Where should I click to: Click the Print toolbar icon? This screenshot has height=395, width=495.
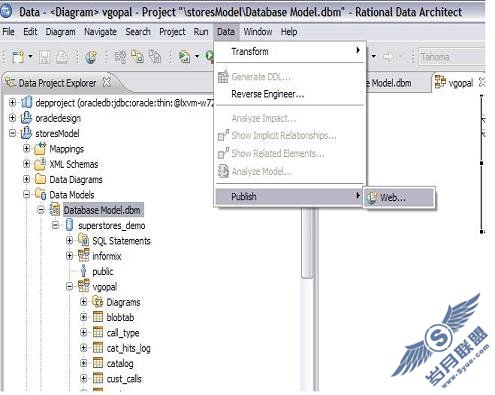pos(62,57)
